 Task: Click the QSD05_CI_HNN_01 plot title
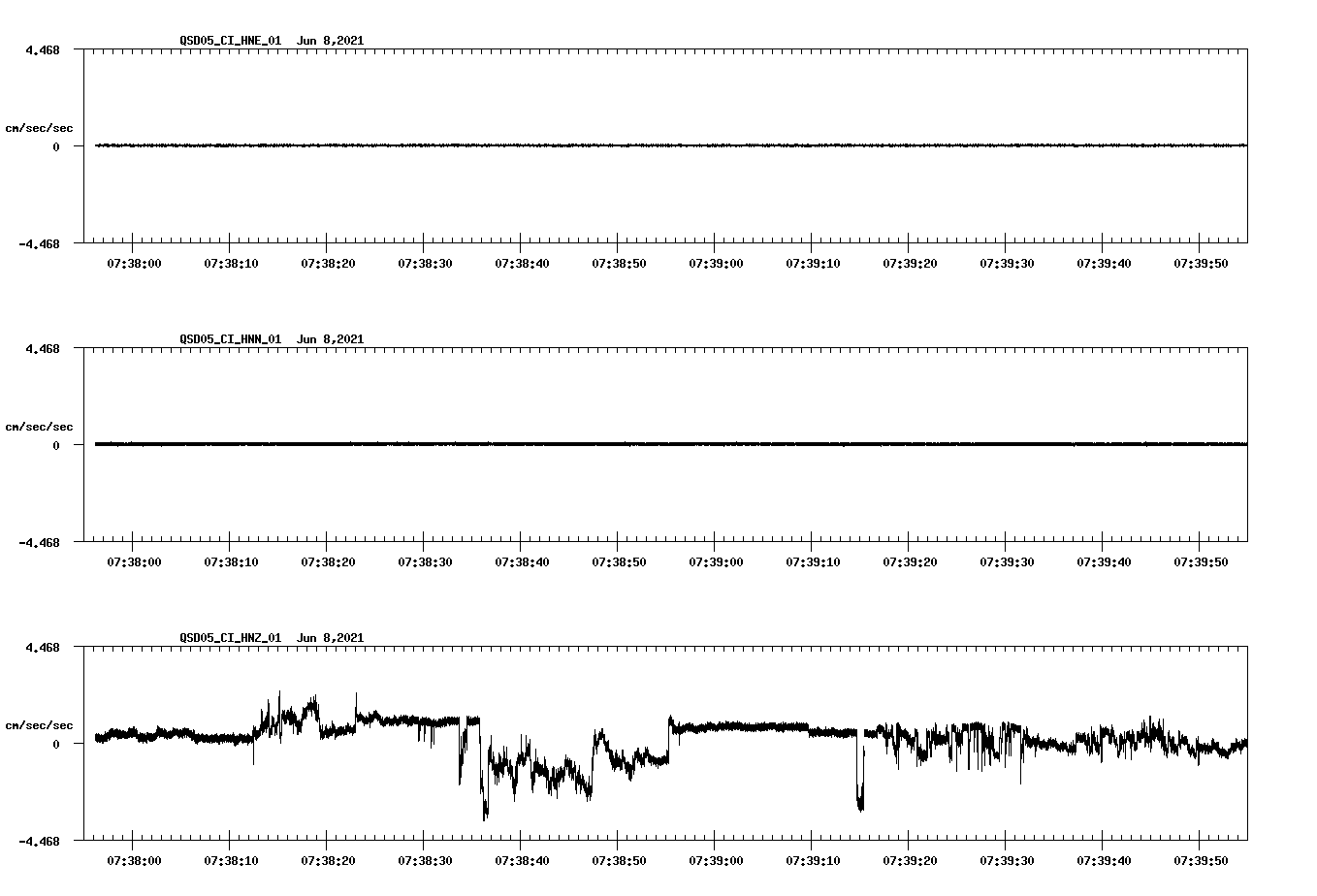coord(231,339)
